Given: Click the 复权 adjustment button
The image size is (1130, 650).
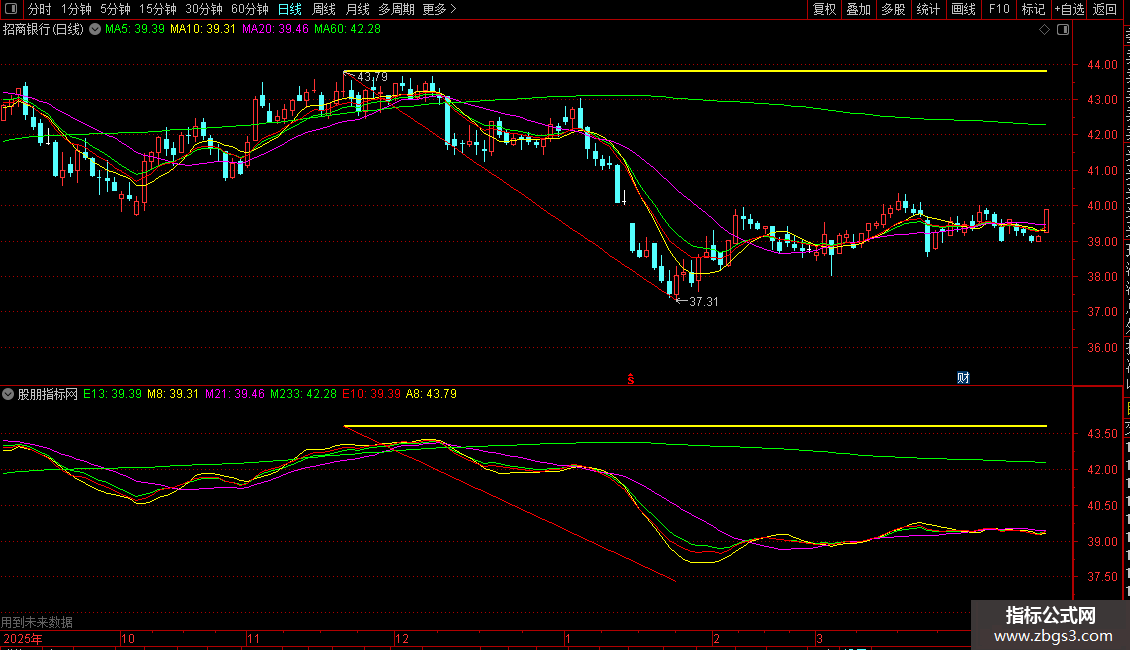Looking at the screenshot, I should click(x=824, y=9).
